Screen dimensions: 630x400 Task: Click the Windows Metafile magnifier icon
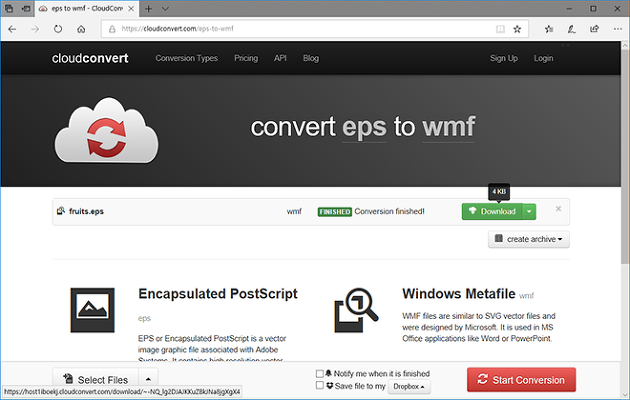coord(356,310)
